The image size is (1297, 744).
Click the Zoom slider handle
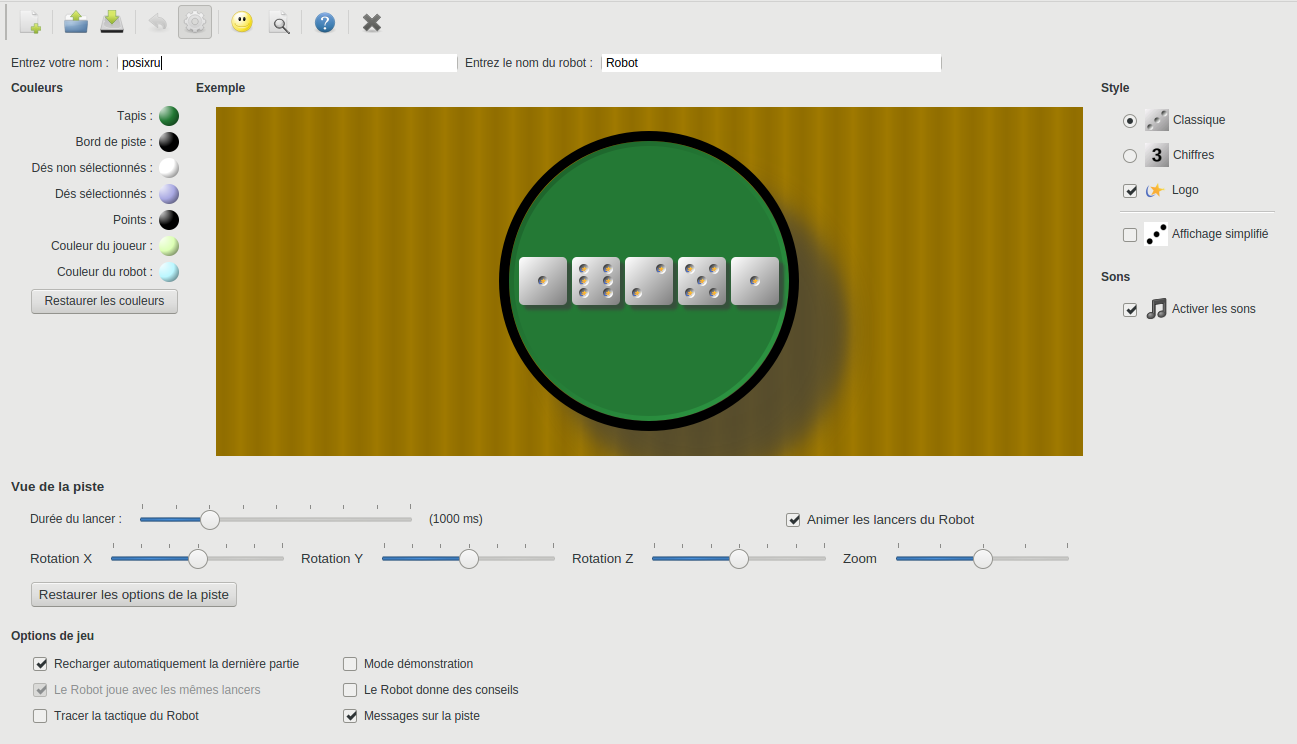(983, 558)
